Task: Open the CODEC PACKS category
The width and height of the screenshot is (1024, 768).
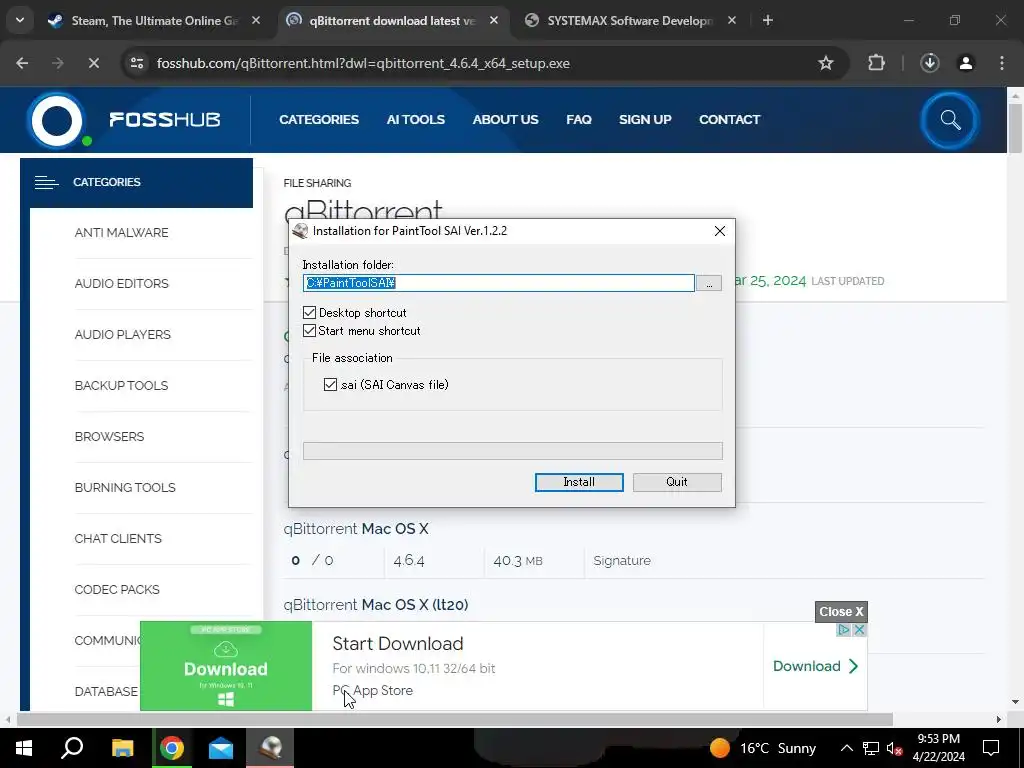Action: 117,589
